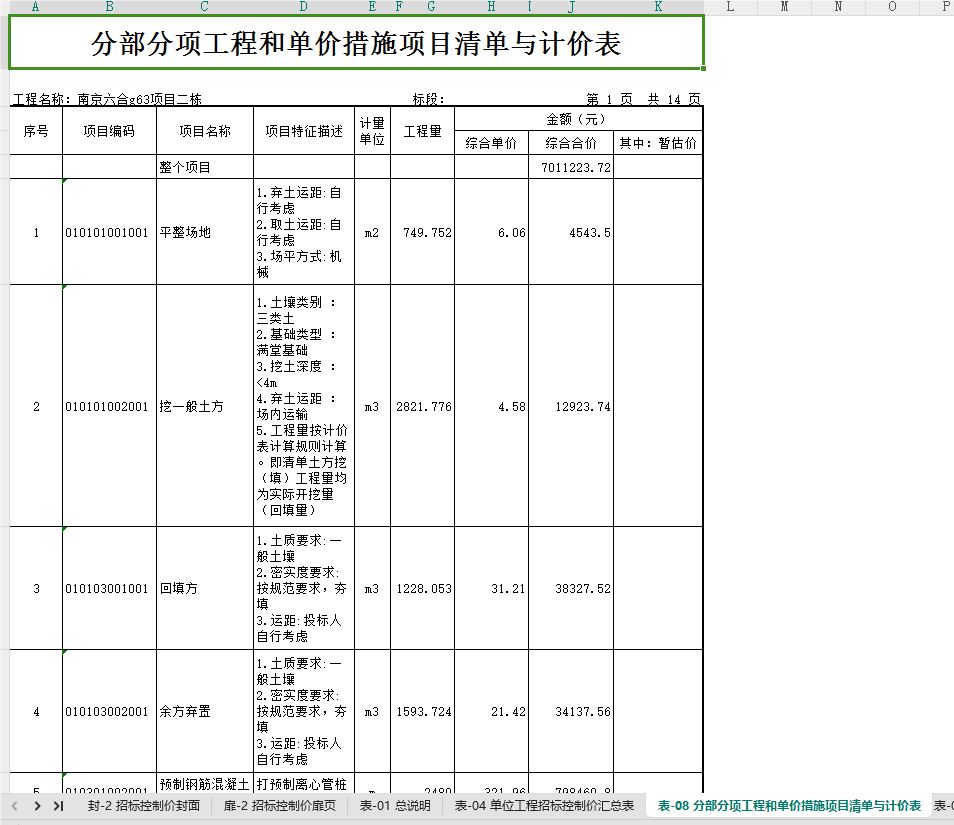Select column L header

pos(730,7)
